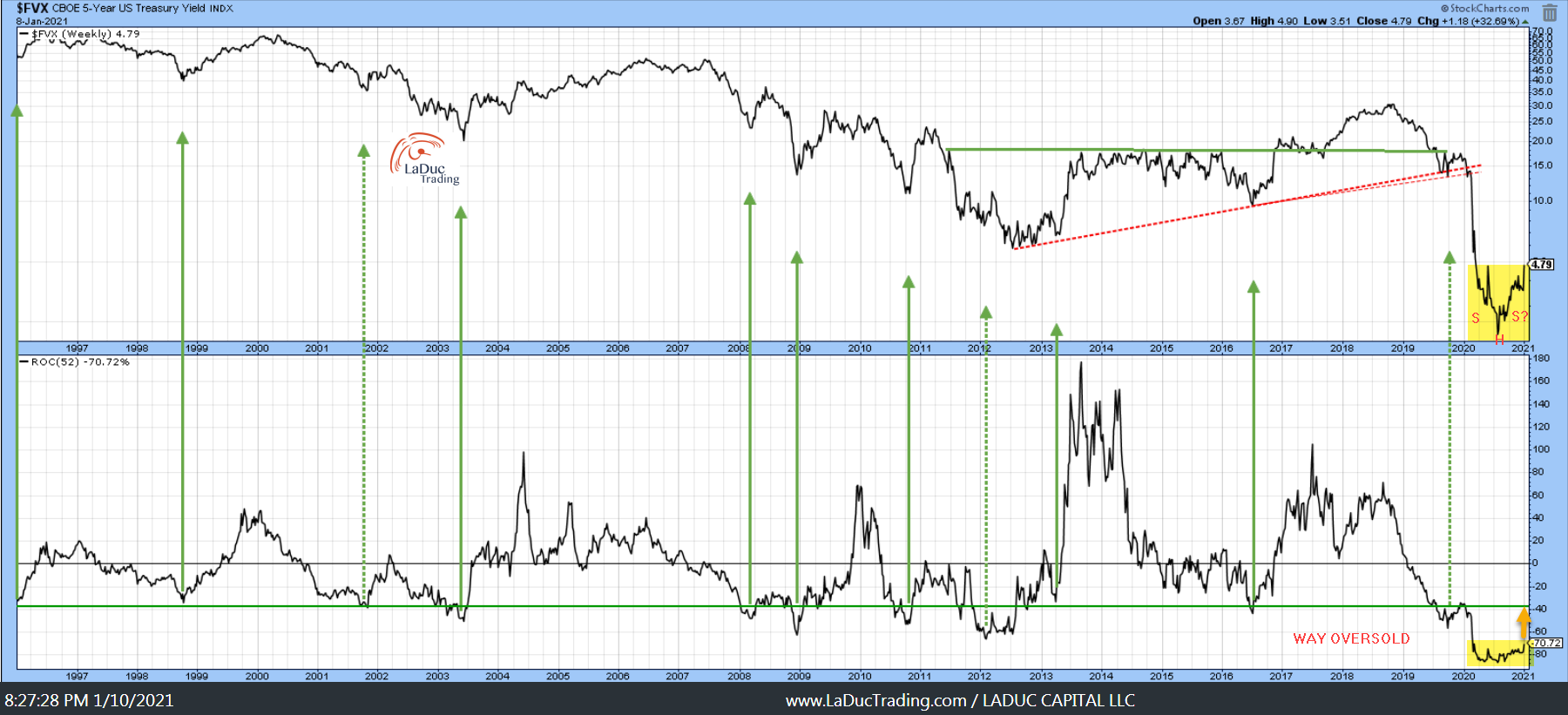
Task: Click 2013 on the ROC panel time axis
Action: [1041, 676]
